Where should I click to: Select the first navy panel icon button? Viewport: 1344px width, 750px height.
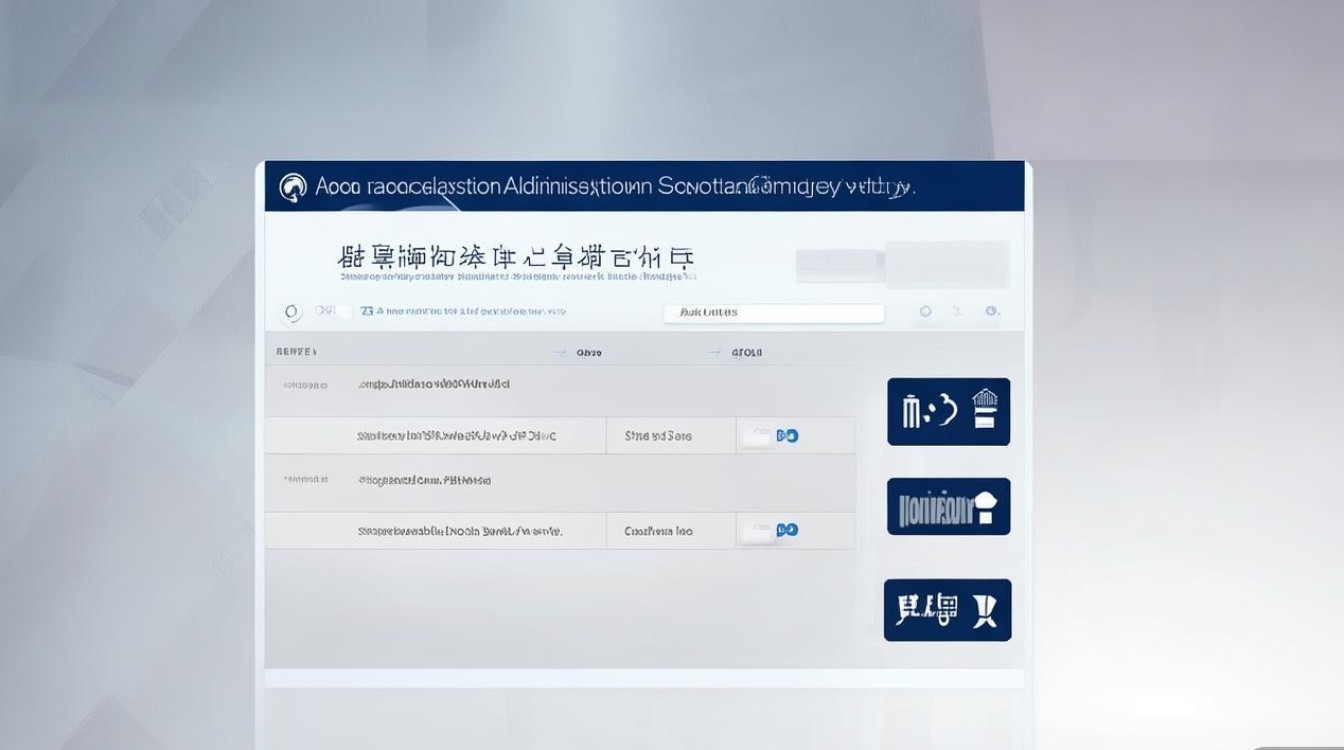click(x=948, y=412)
